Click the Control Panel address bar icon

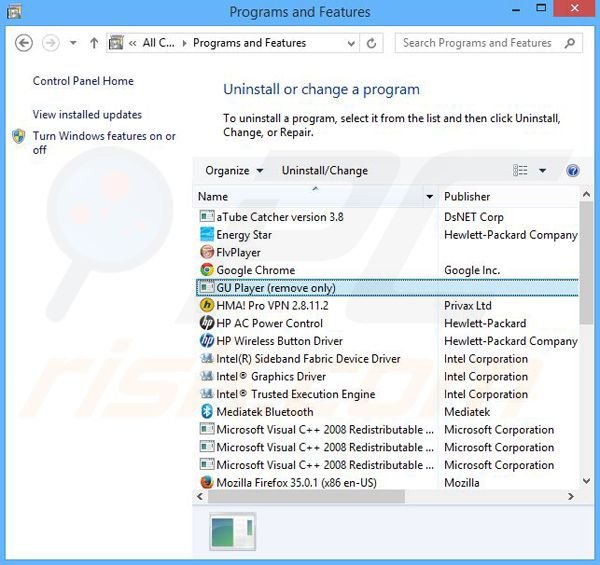116,43
